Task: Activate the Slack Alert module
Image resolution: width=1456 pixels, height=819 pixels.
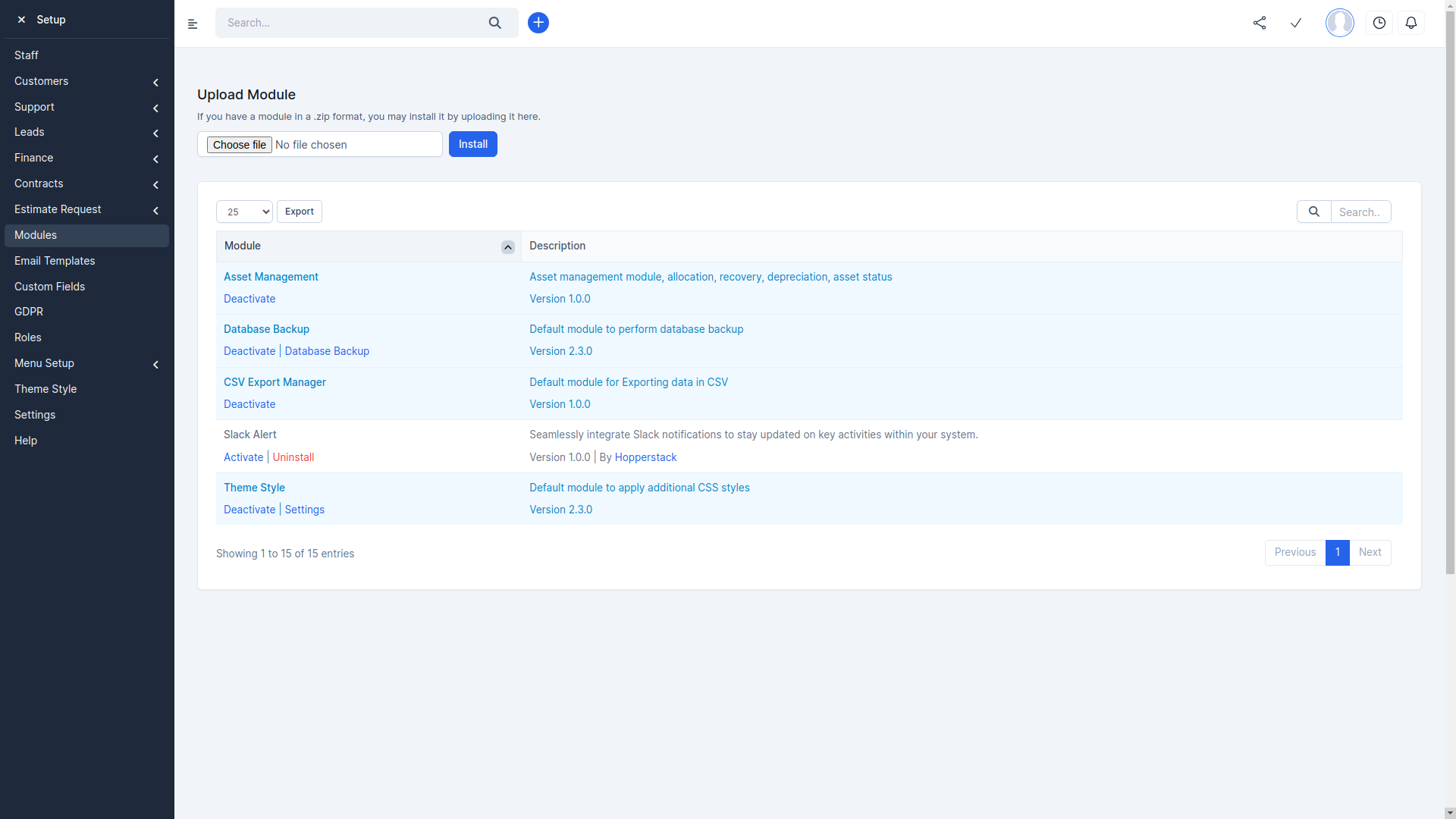Action: (x=243, y=457)
